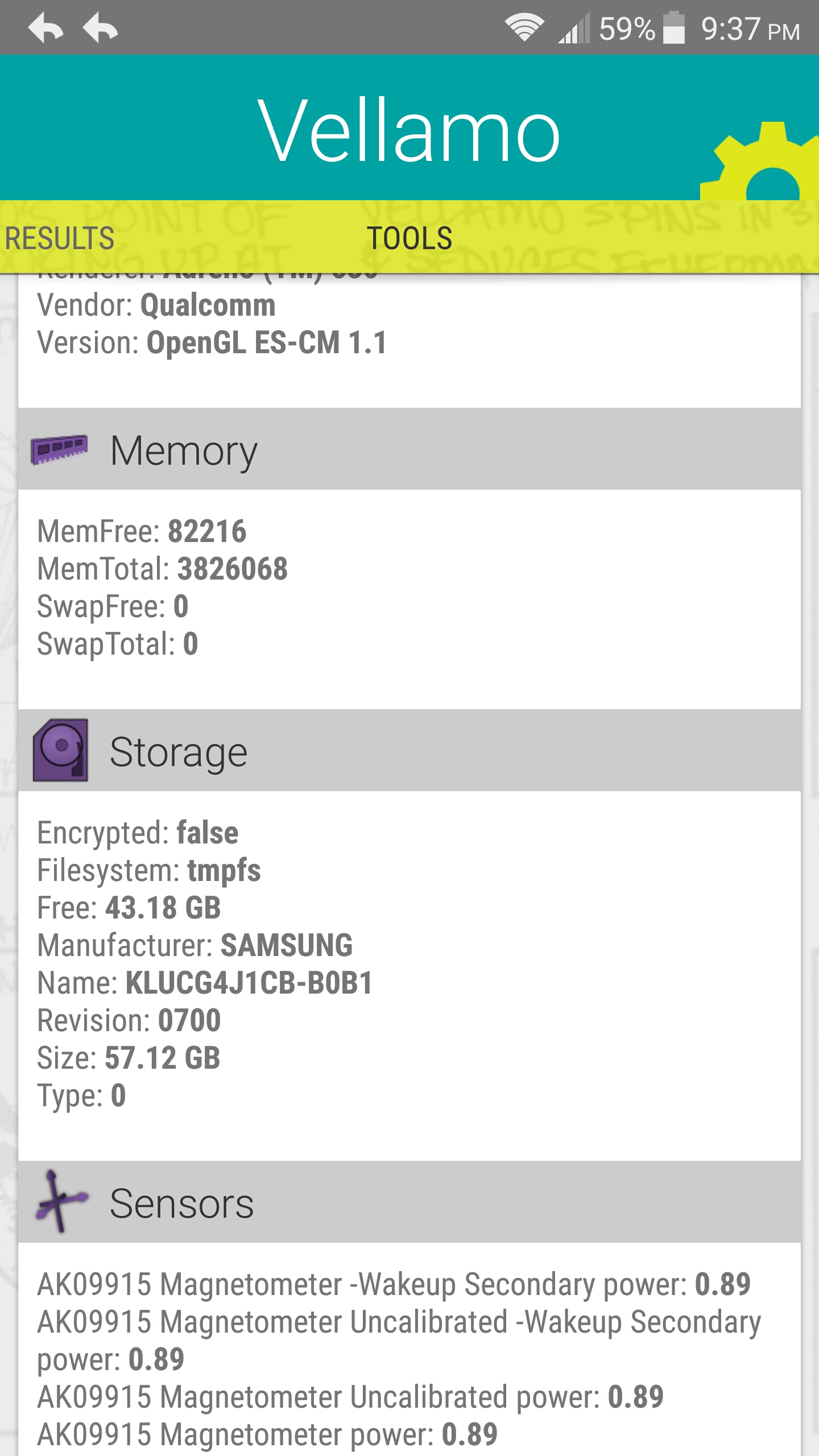Tap the Wi-Fi status icon
This screenshot has width=819, height=1456.
[524, 28]
